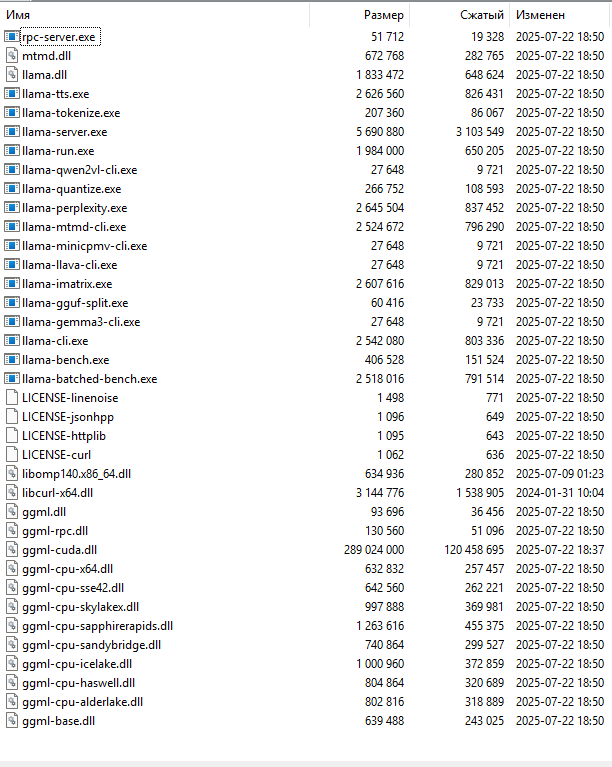Click the llama.dll file icon
This screenshot has width=612, height=767.
pos(12,75)
